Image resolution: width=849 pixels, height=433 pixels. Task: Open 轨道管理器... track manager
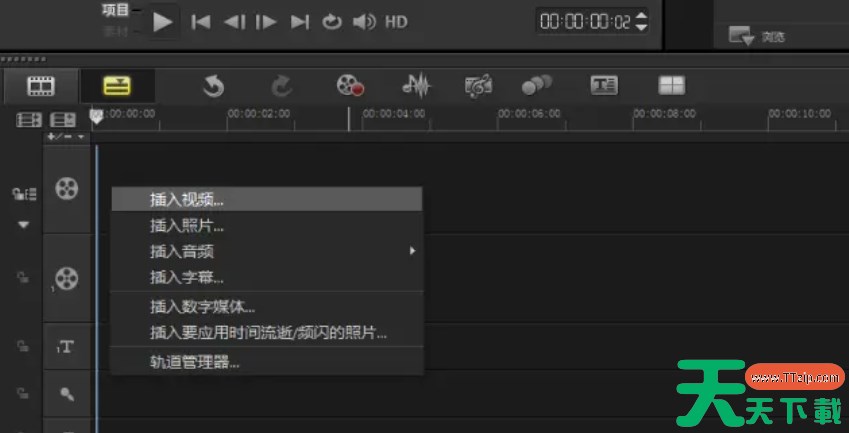point(266,362)
